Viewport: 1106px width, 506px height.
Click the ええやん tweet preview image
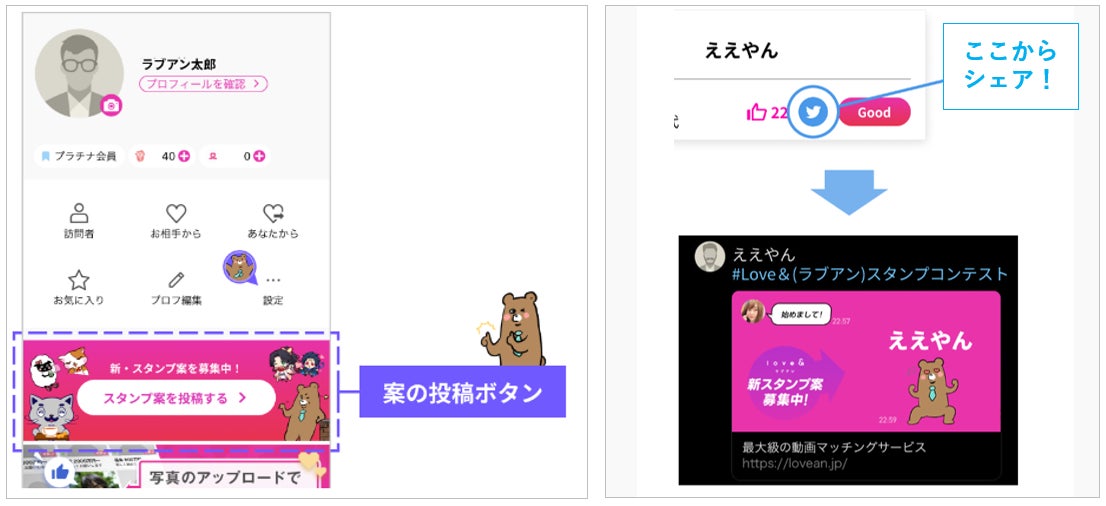pos(866,361)
